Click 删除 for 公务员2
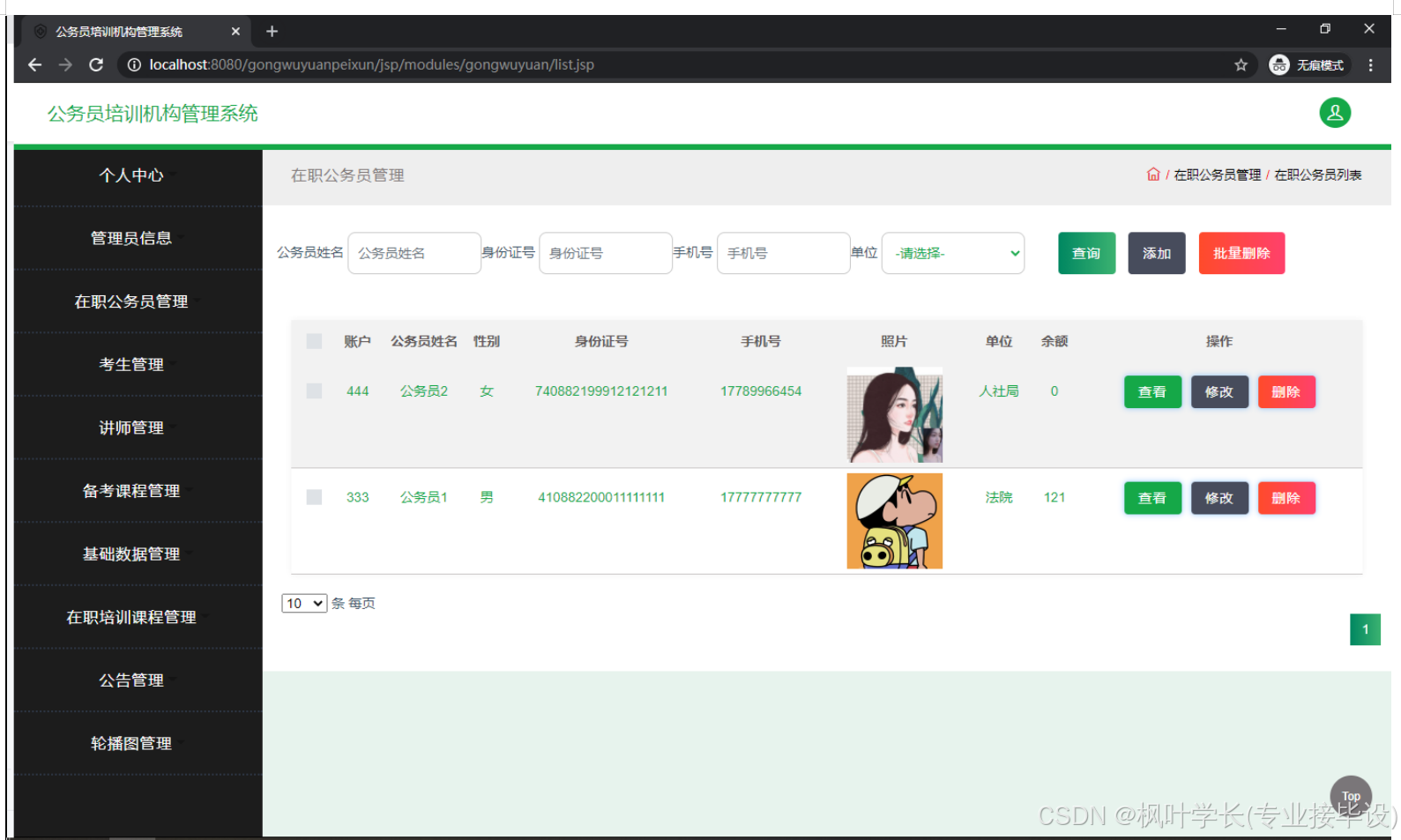Viewport: 1401px width, 840px height. pos(1286,392)
